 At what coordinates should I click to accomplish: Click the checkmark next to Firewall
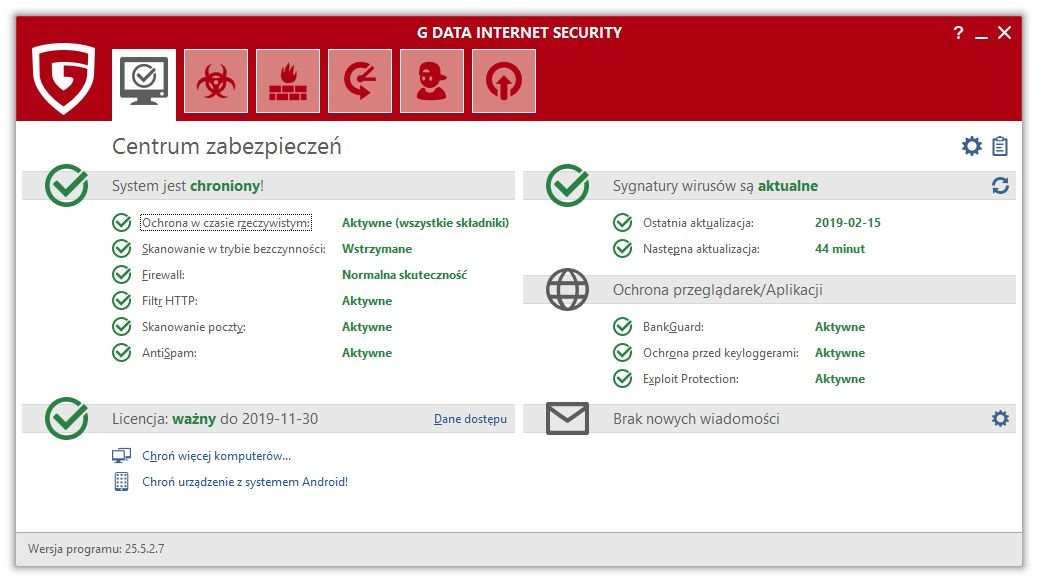coord(122,274)
